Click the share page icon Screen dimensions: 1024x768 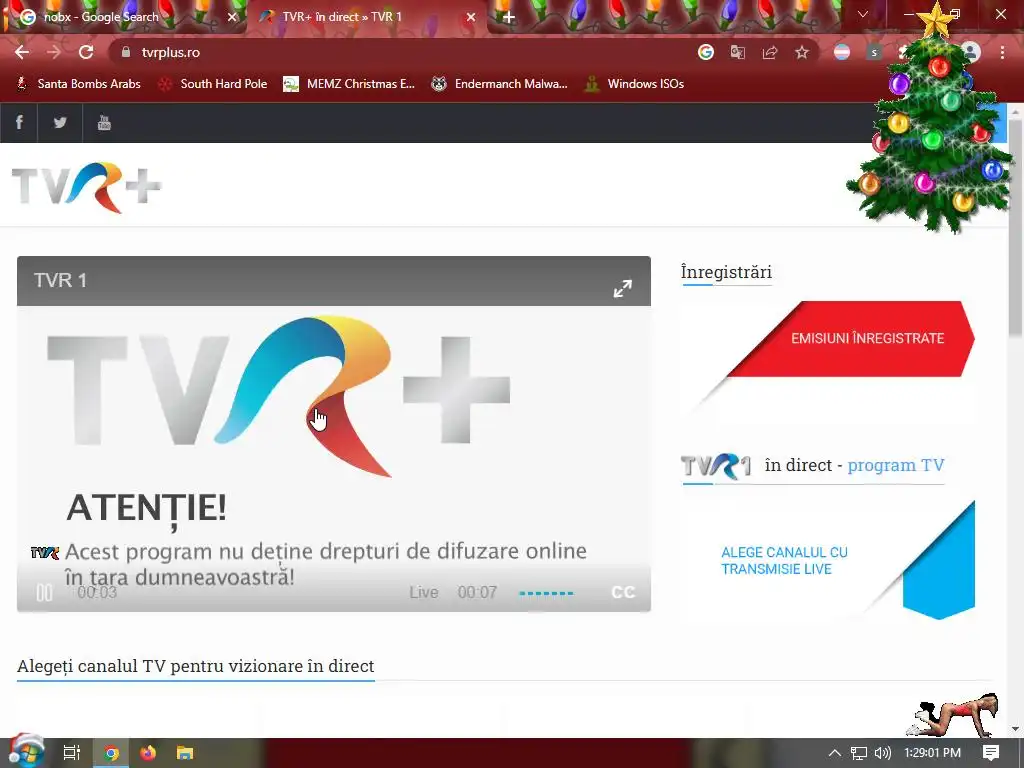click(770, 52)
